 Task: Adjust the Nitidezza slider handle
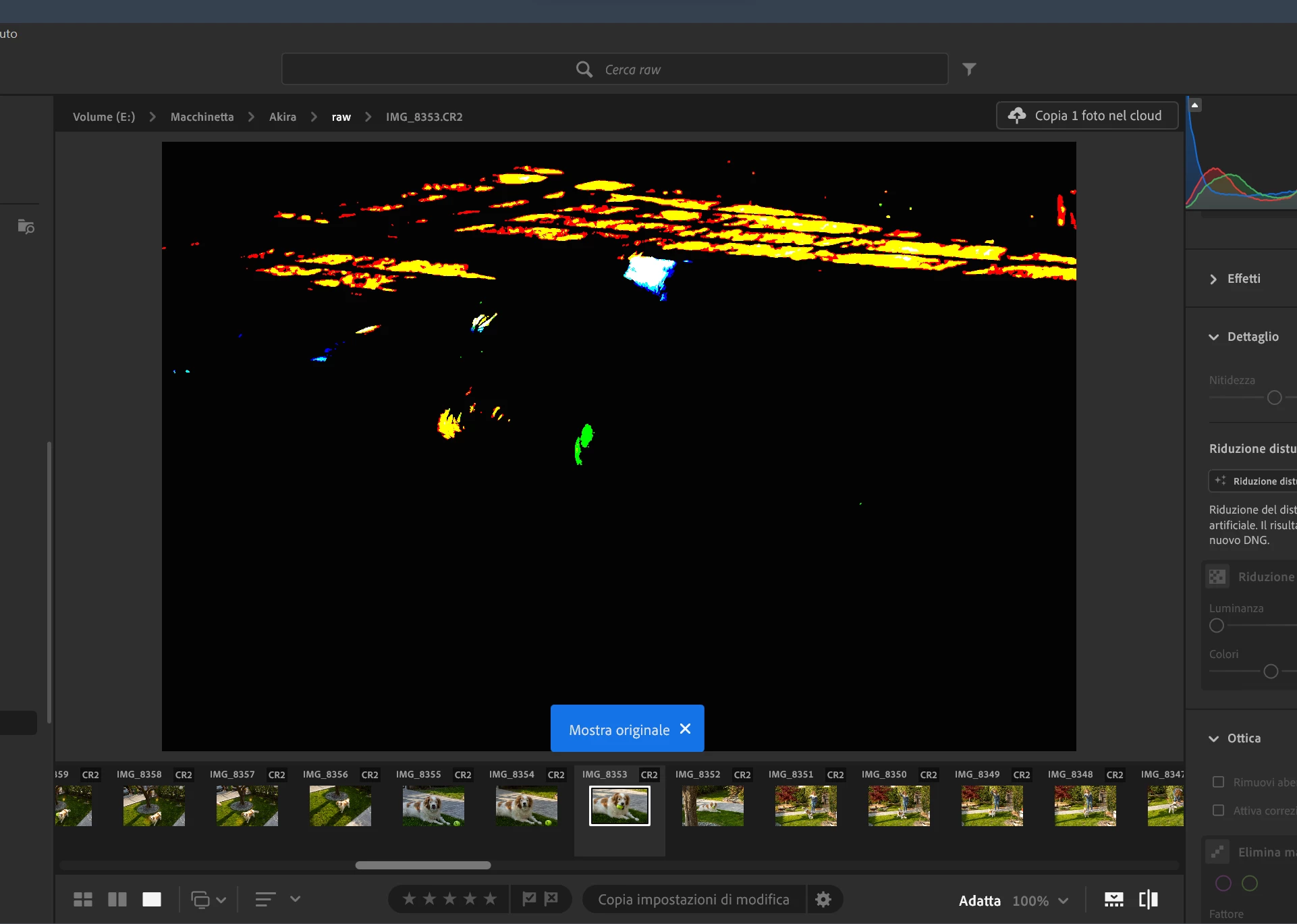[1274, 398]
